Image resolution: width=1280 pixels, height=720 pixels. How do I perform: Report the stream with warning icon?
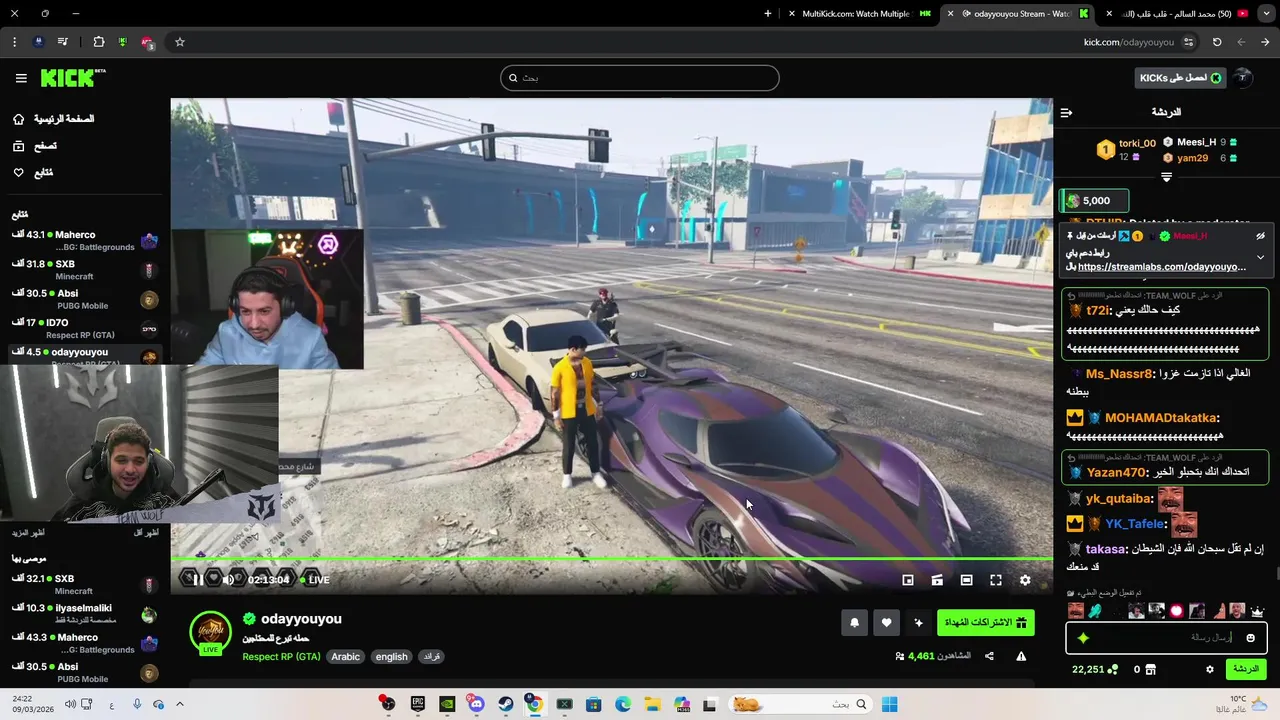pyautogui.click(x=1021, y=656)
